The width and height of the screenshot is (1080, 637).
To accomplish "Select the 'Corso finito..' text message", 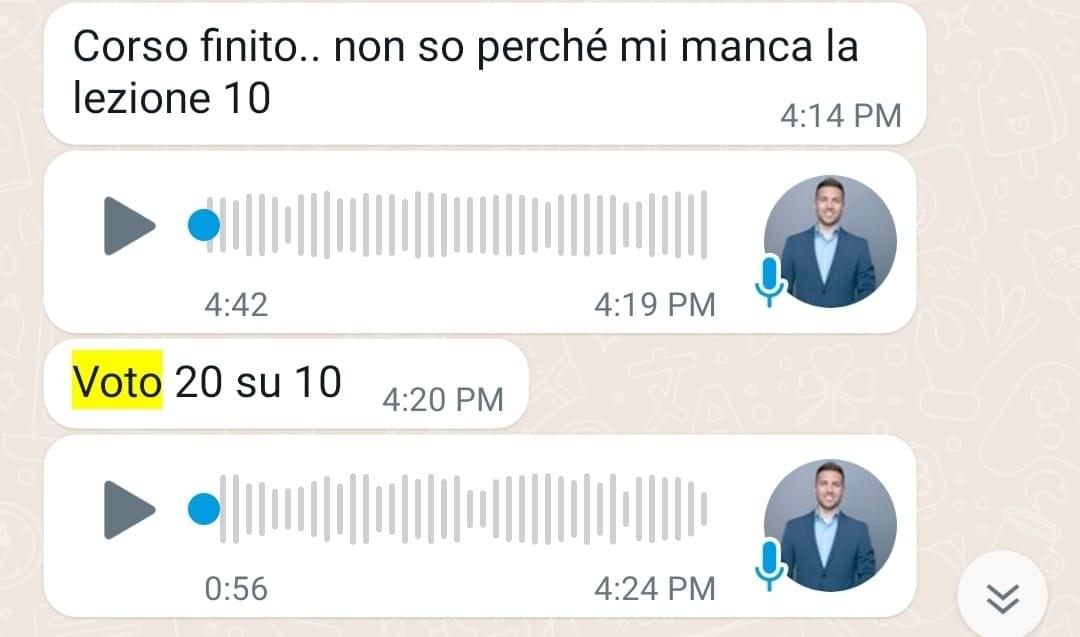I will 485,74.
